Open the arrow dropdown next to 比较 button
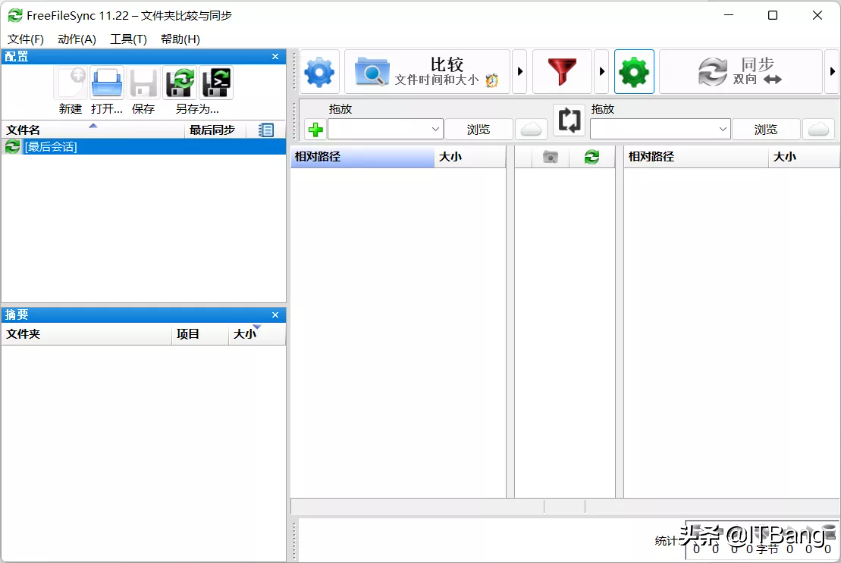The width and height of the screenshot is (841, 563). [x=520, y=72]
